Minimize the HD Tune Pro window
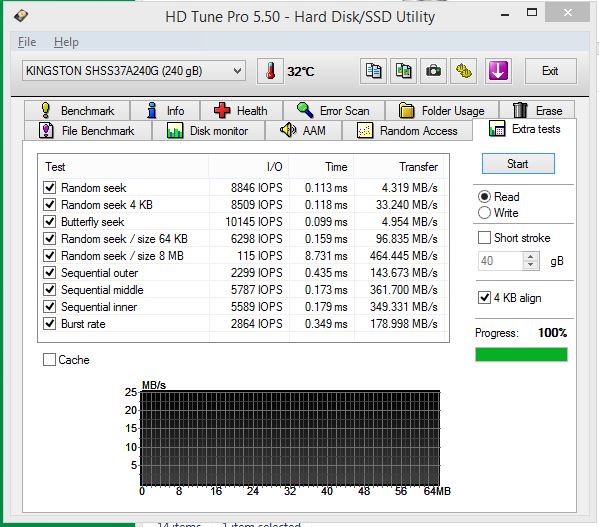 coord(505,15)
